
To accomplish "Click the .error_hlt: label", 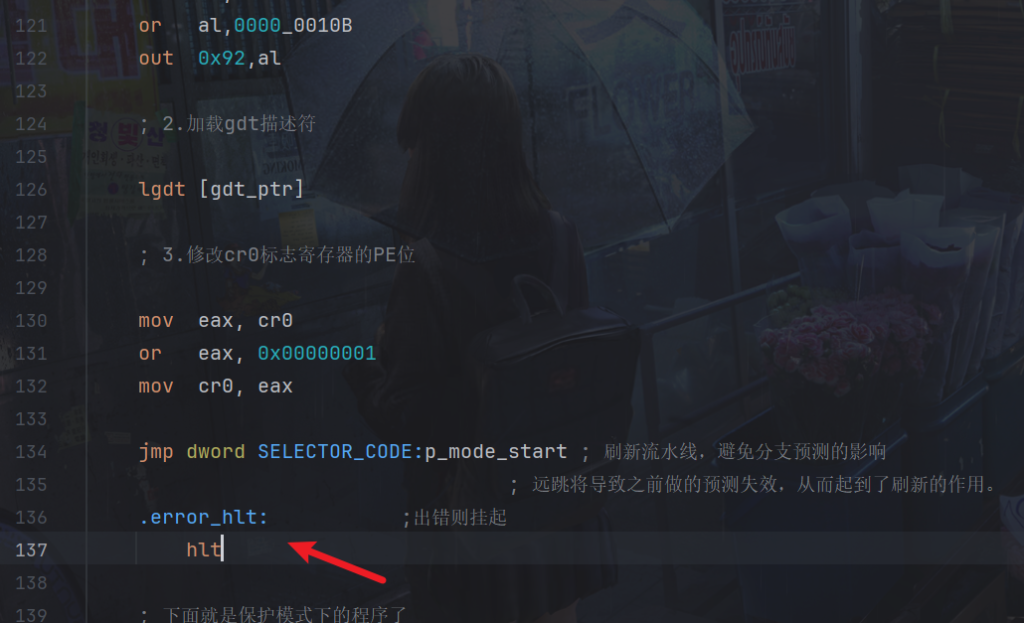I will (x=203, y=517).
